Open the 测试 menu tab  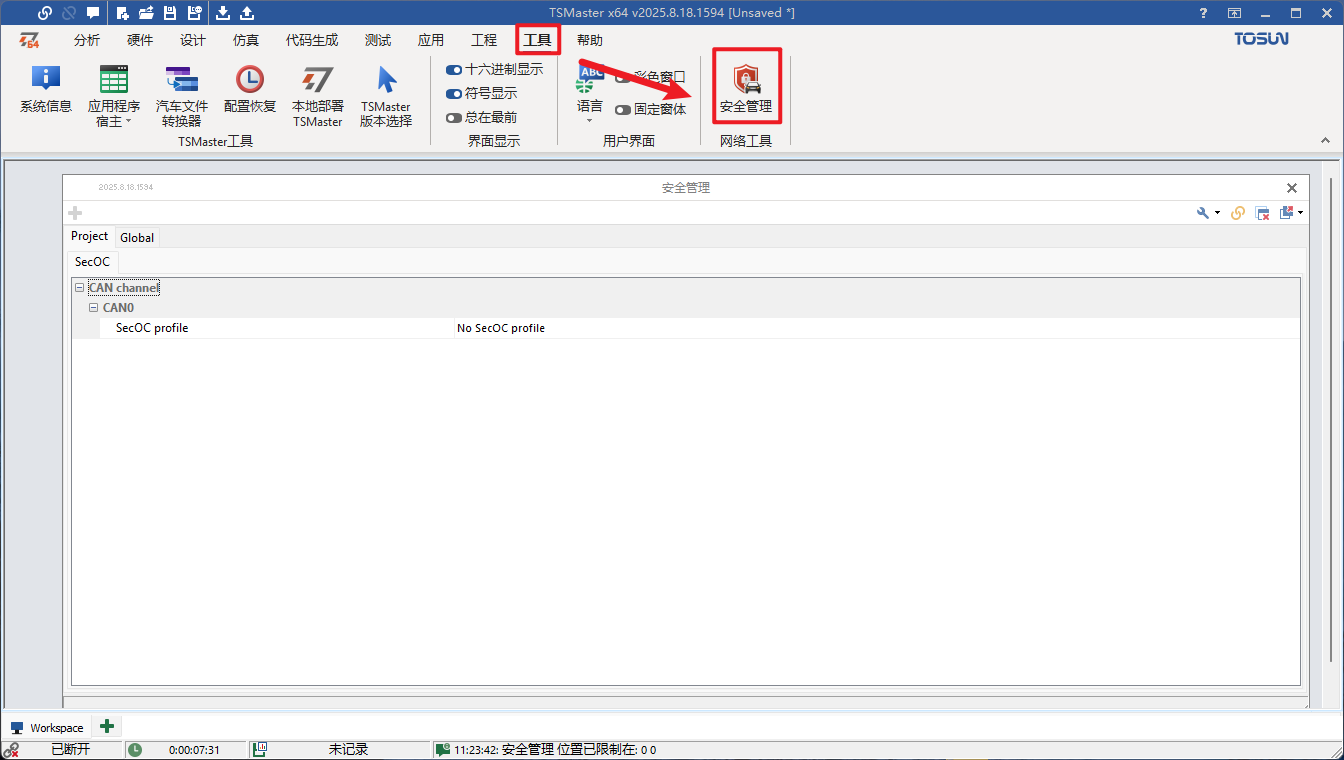[378, 40]
